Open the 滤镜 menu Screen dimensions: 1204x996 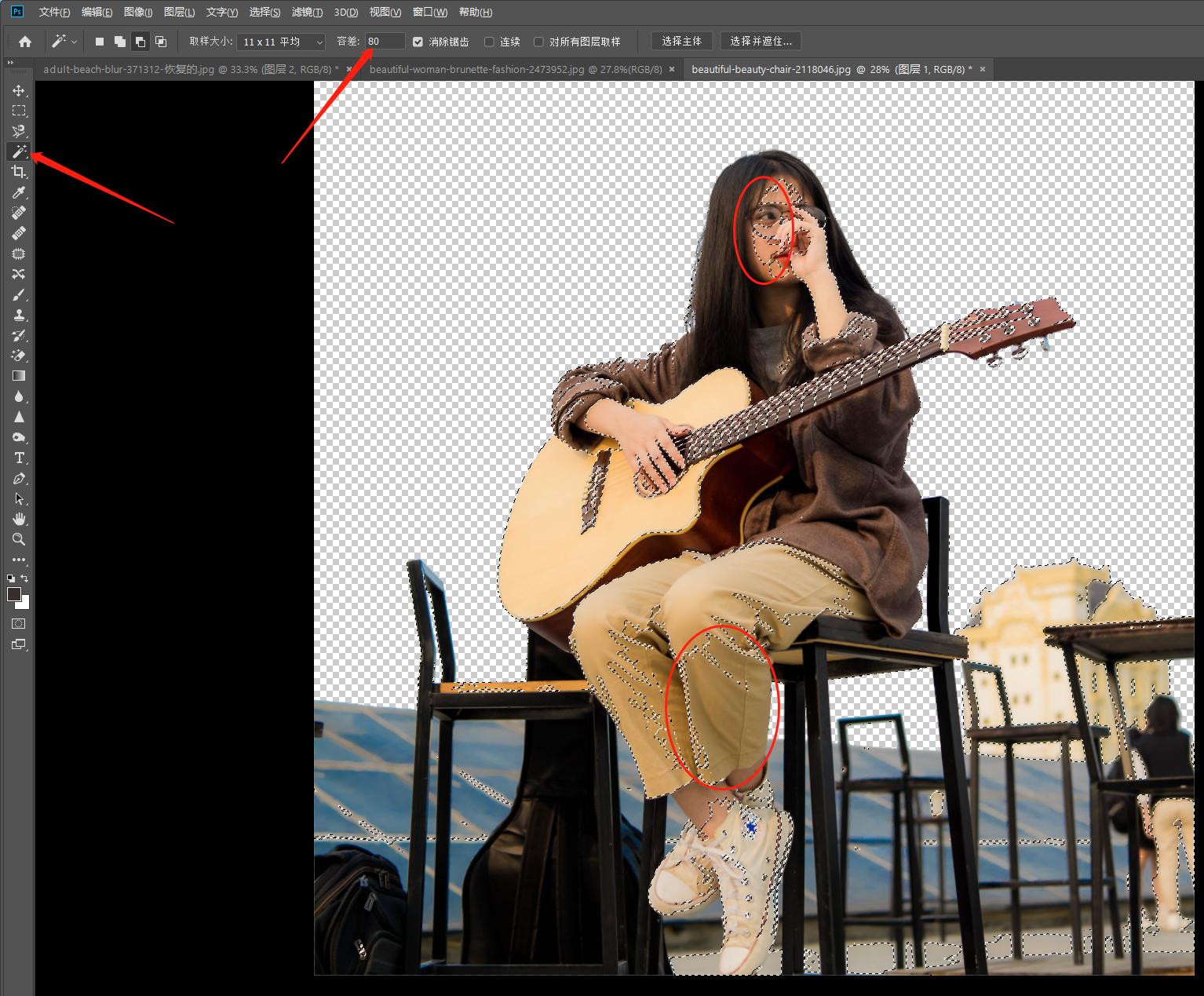(x=307, y=12)
